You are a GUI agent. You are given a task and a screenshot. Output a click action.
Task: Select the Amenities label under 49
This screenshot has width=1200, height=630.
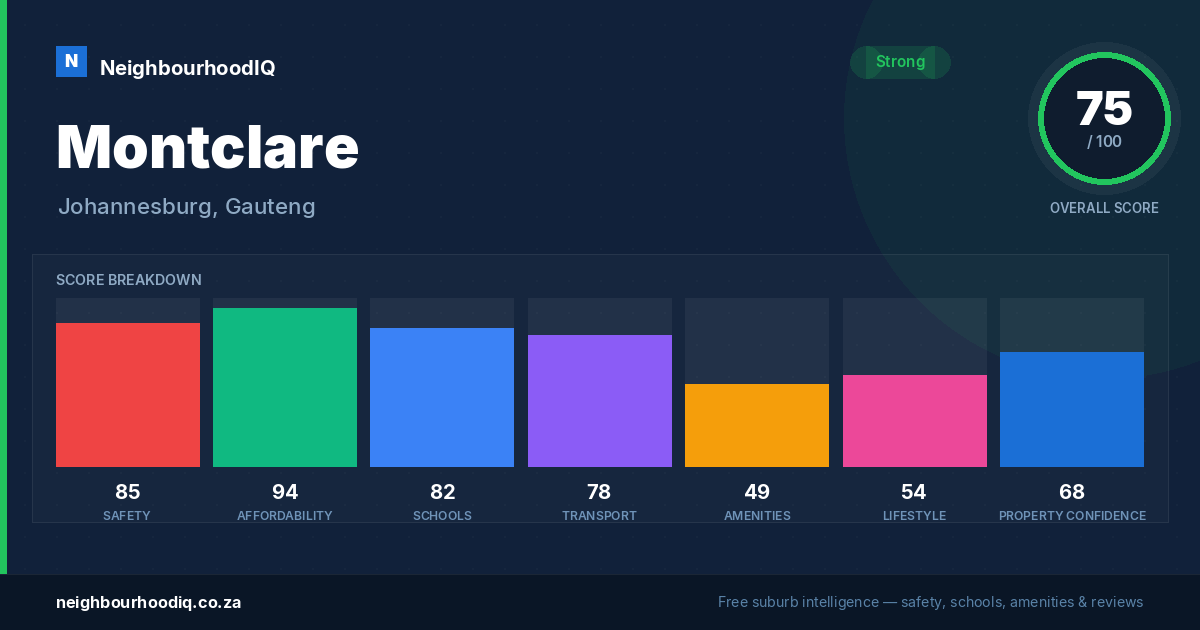pyautogui.click(x=757, y=516)
